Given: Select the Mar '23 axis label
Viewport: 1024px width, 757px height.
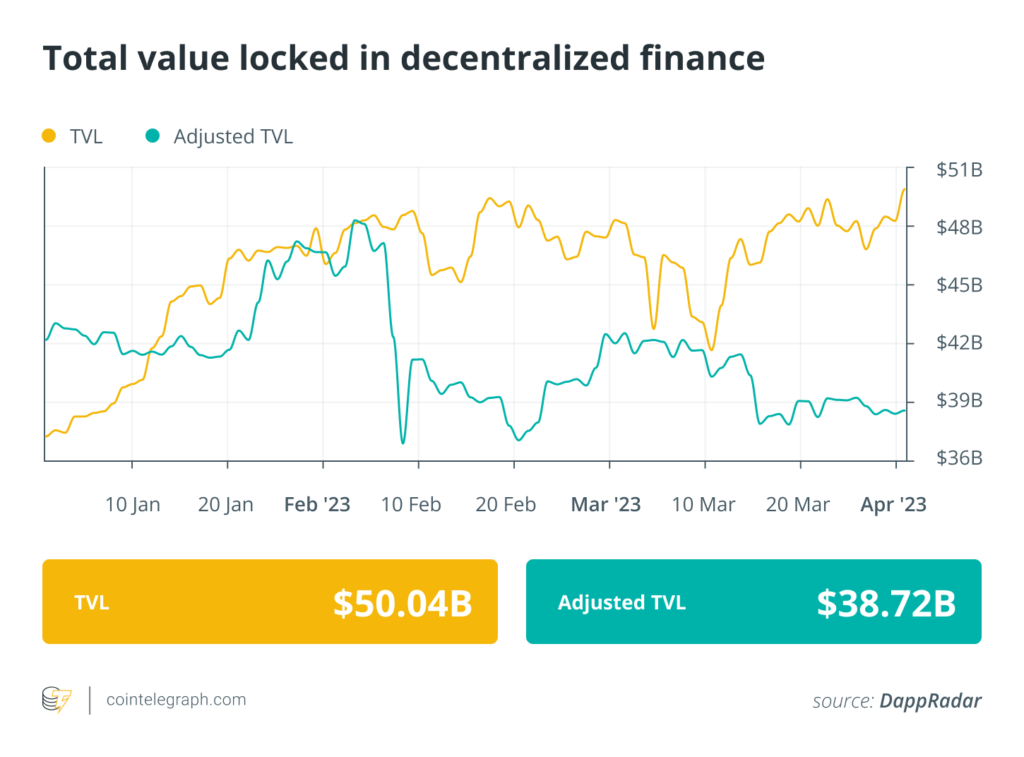Looking at the screenshot, I should click(605, 505).
